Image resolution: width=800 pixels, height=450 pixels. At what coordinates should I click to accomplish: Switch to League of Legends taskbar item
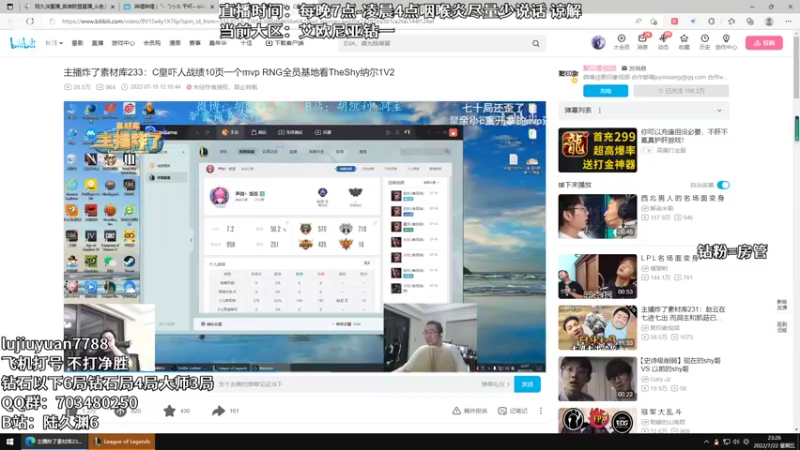point(122,442)
